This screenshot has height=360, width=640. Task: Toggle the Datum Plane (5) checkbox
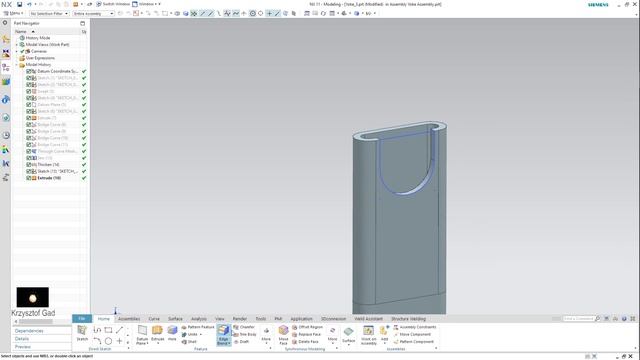click(29, 105)
